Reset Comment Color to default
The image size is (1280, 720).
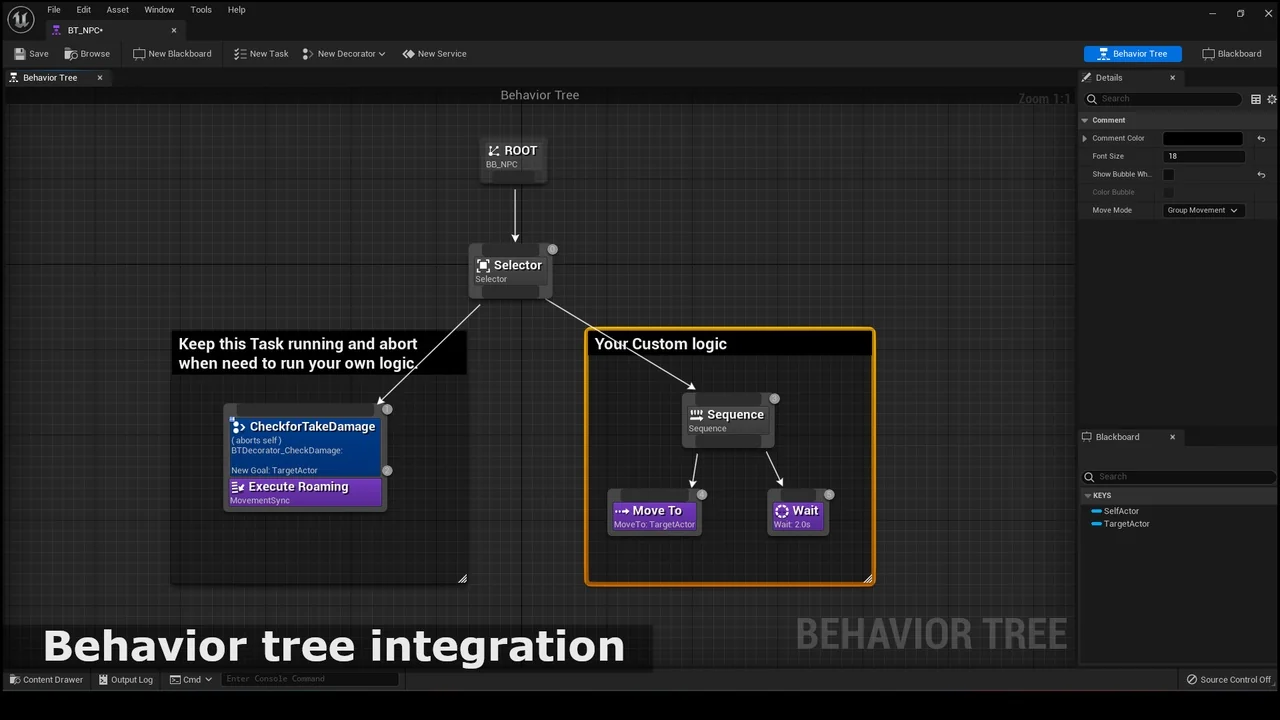(1261, 139)
